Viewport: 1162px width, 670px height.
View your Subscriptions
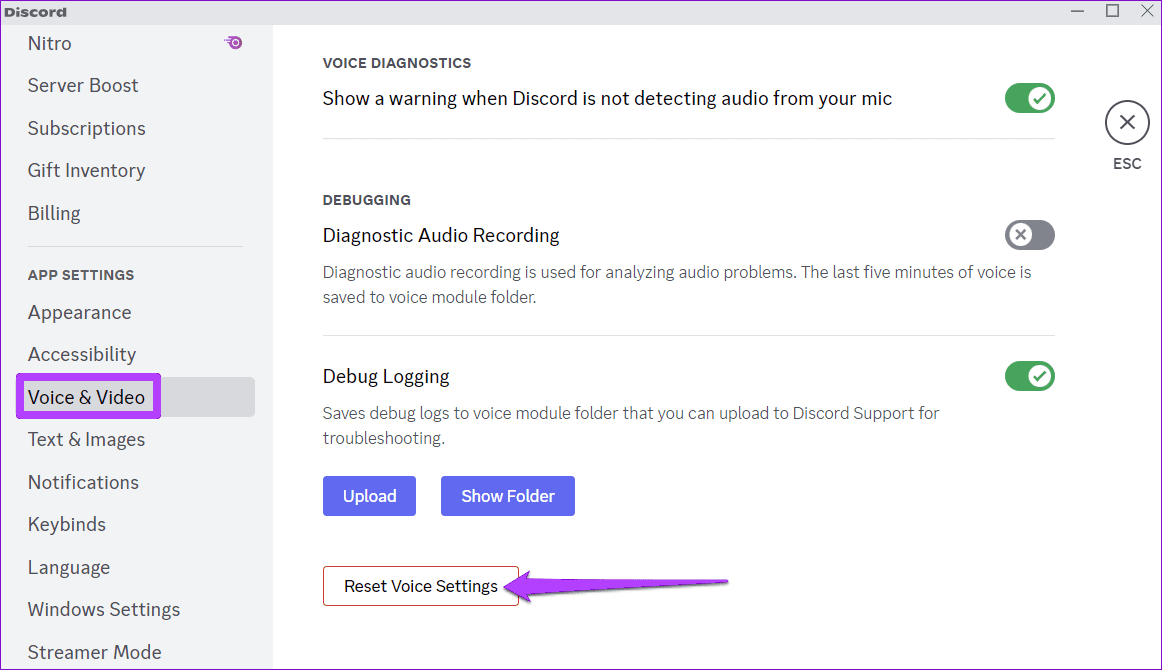(86, 128)
